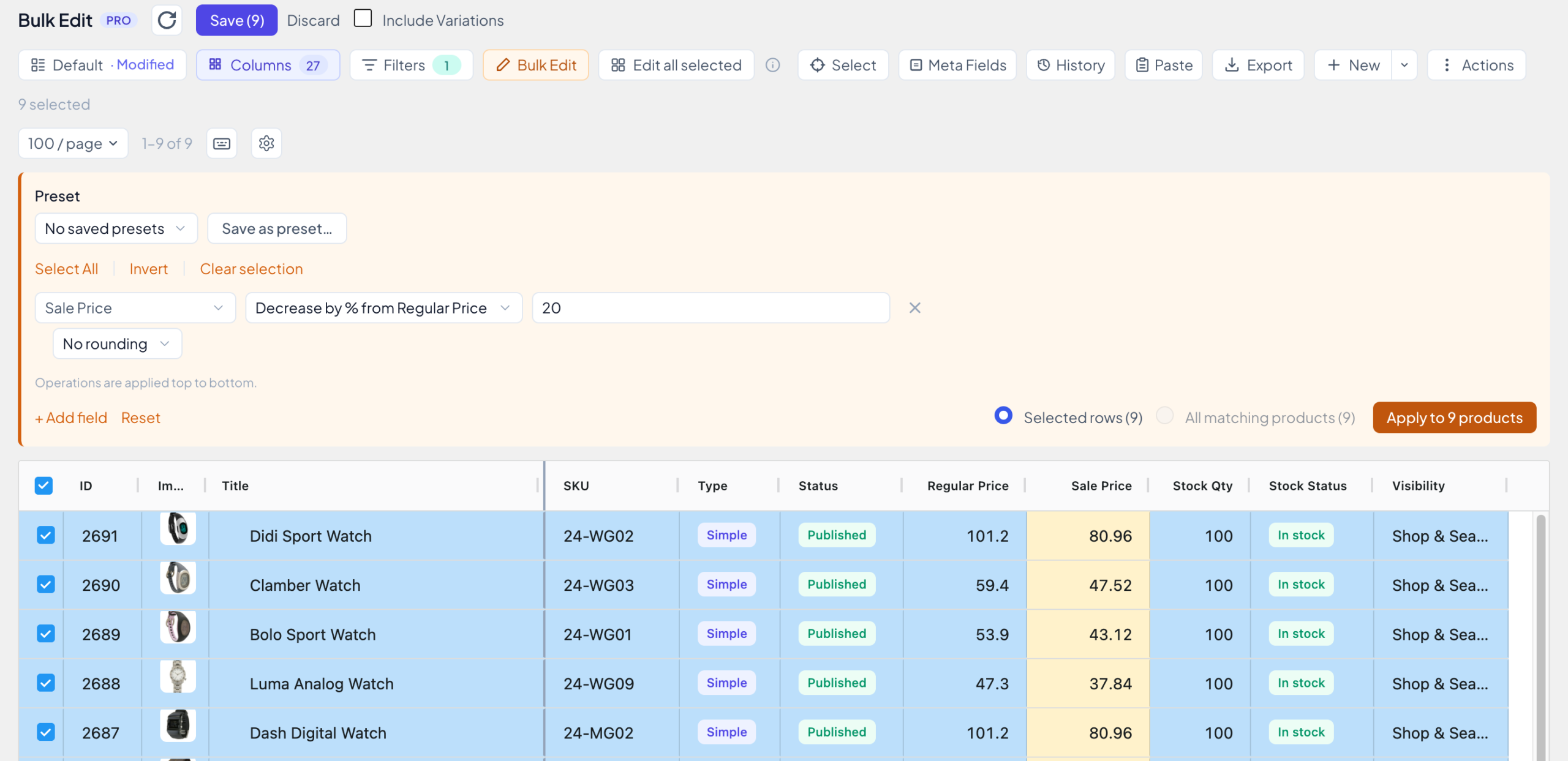Open Meta Fields
1568x761 pixels.
[x=957, y=65]
